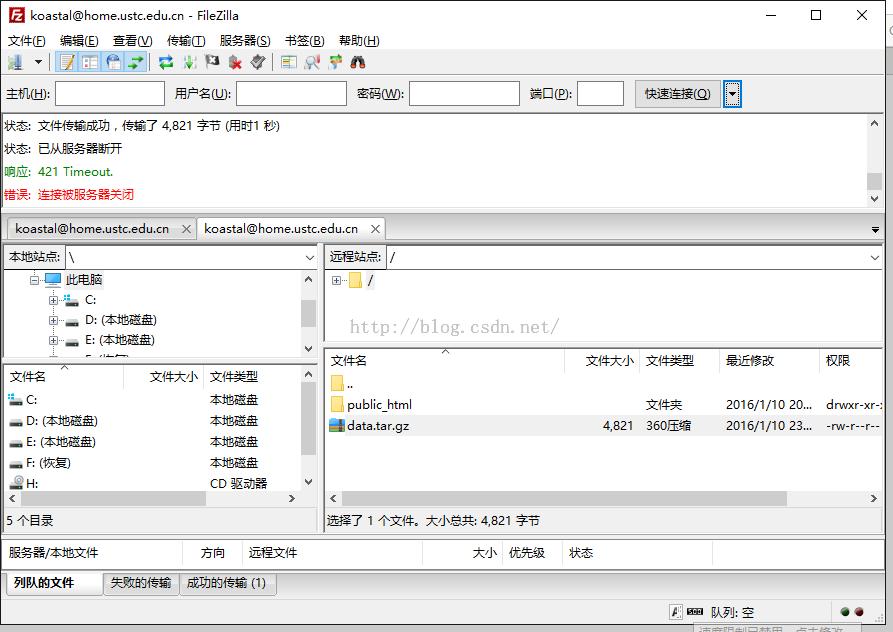Toggle processing of the transfer queue
The height and width of the screenshot is (632, 893).
189,62
